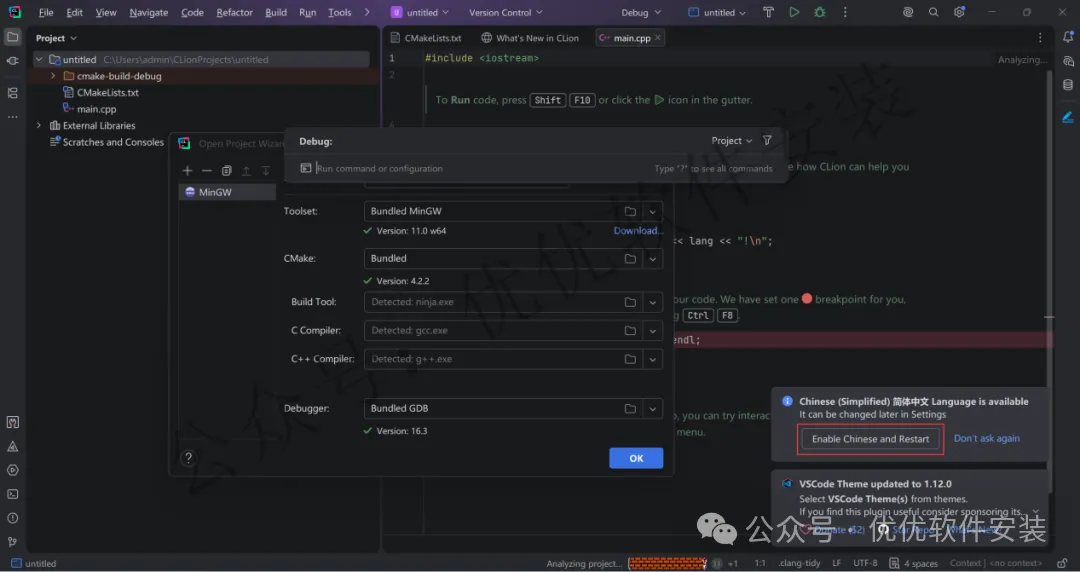Open the Problems tool window icon
1080x572 pixels.
(x=12, y=518)
